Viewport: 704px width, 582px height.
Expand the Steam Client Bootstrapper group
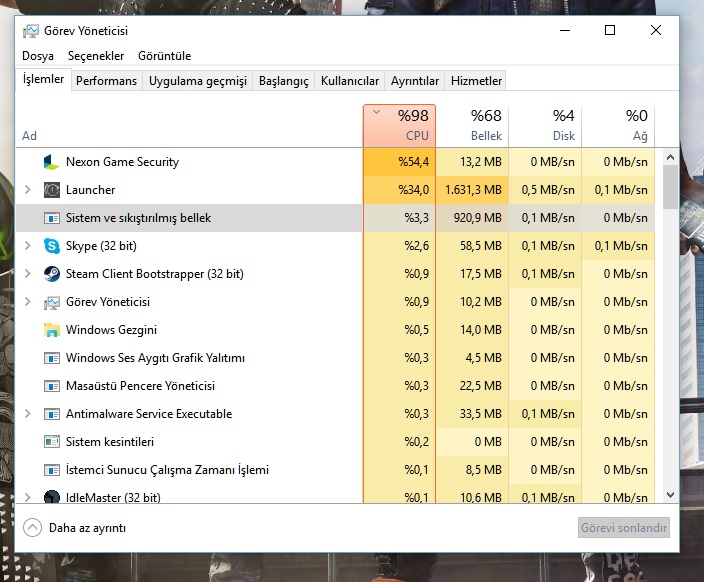pos(27,274)
